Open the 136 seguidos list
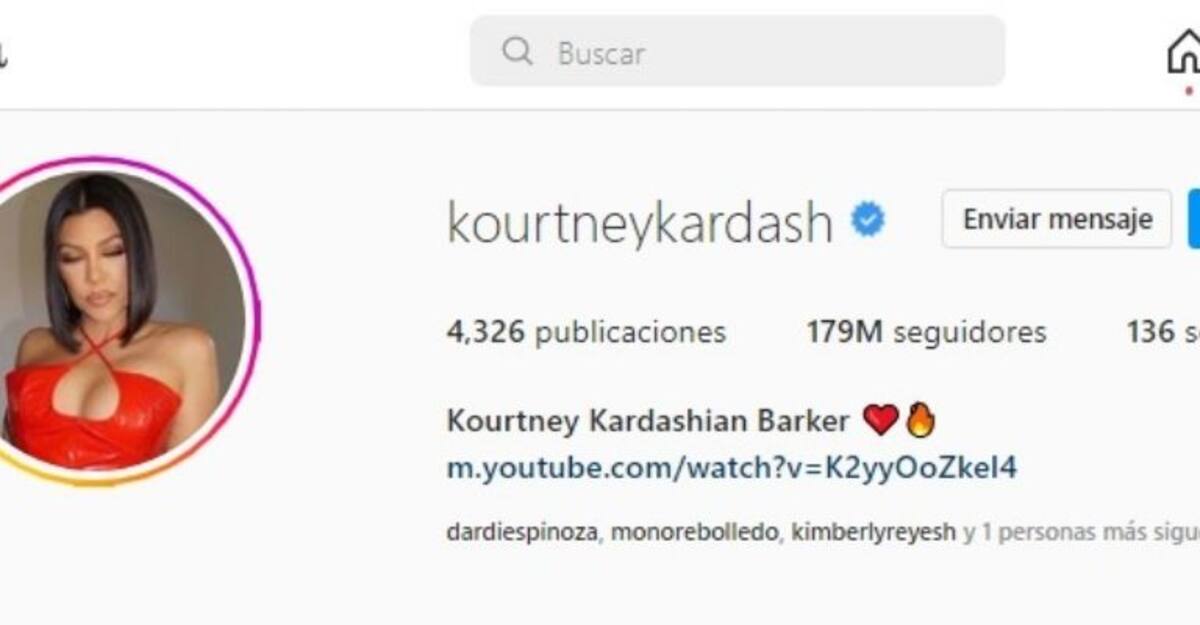 1162,332
